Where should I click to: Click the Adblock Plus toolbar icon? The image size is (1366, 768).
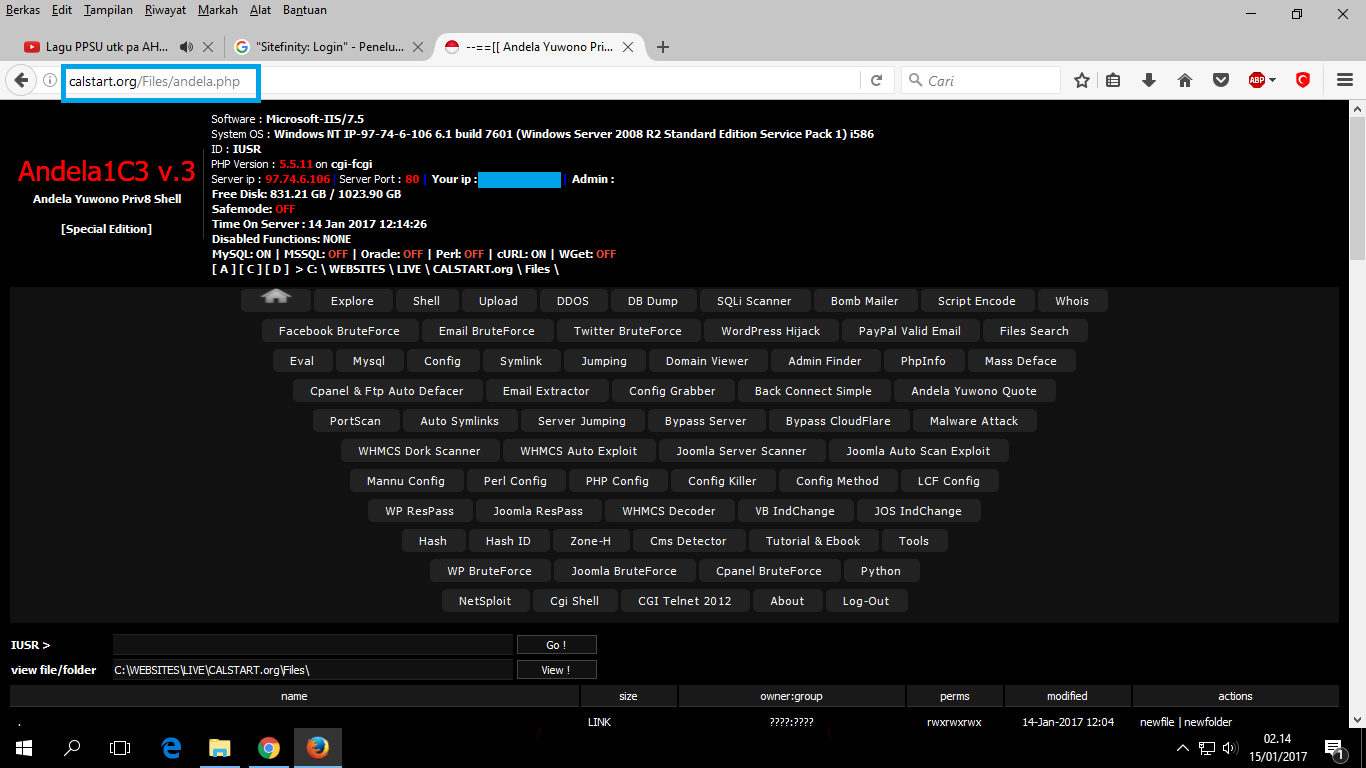click(1255, 79)
